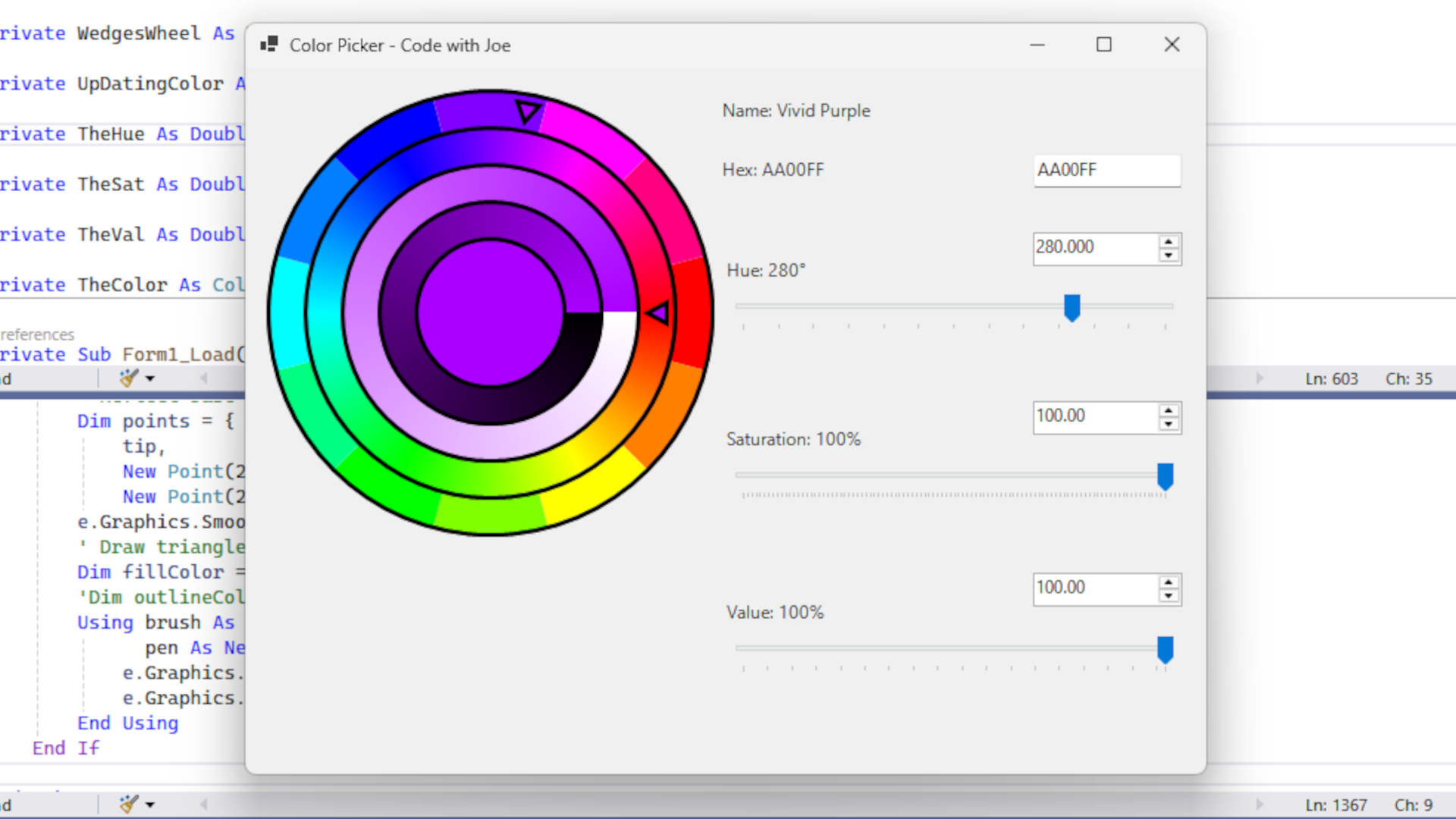Click the 'Dim fillColor' code line
This screenshot has width=1456, height=819.
161,573
